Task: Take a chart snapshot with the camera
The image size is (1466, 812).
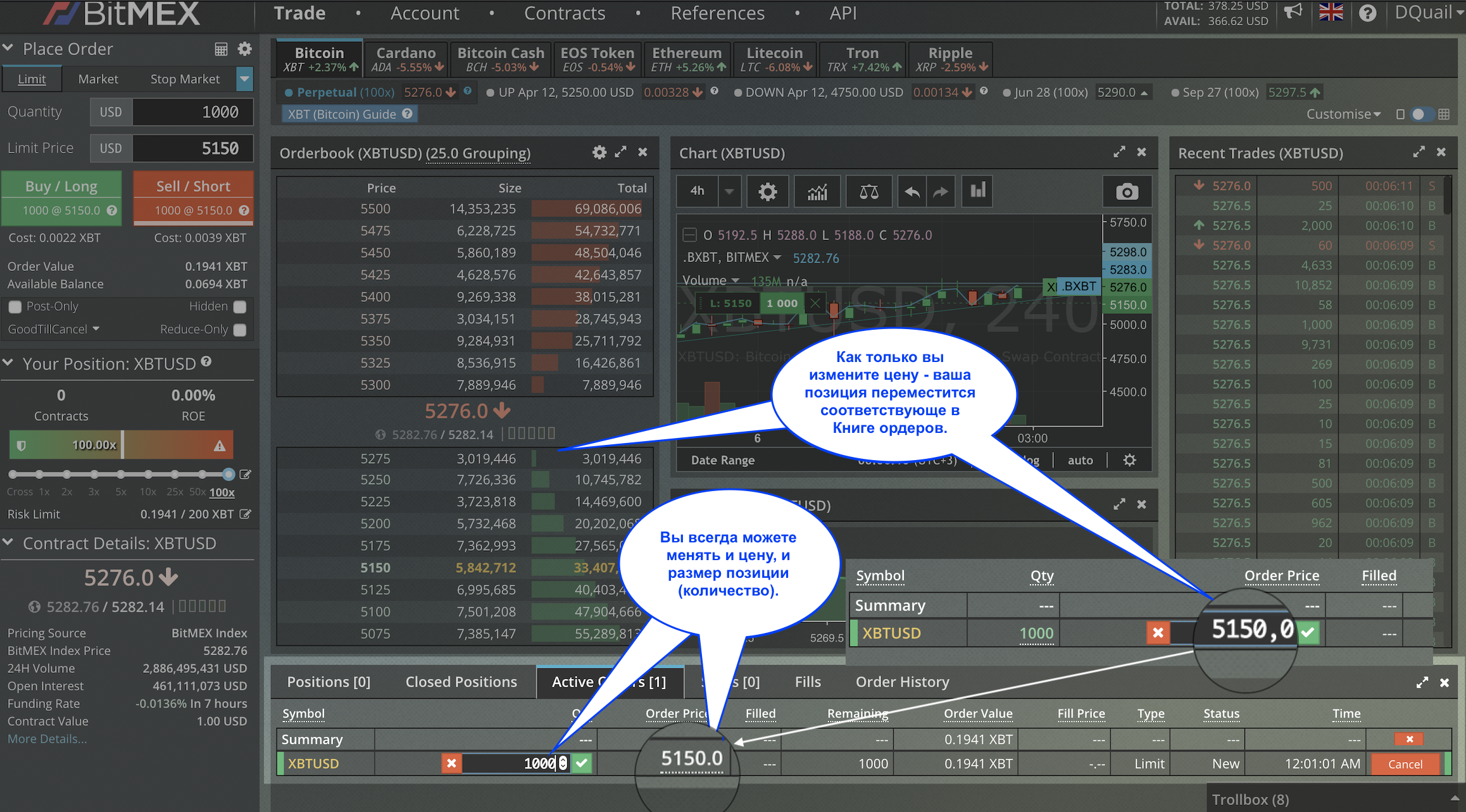Action: (x=1127, y=191)
